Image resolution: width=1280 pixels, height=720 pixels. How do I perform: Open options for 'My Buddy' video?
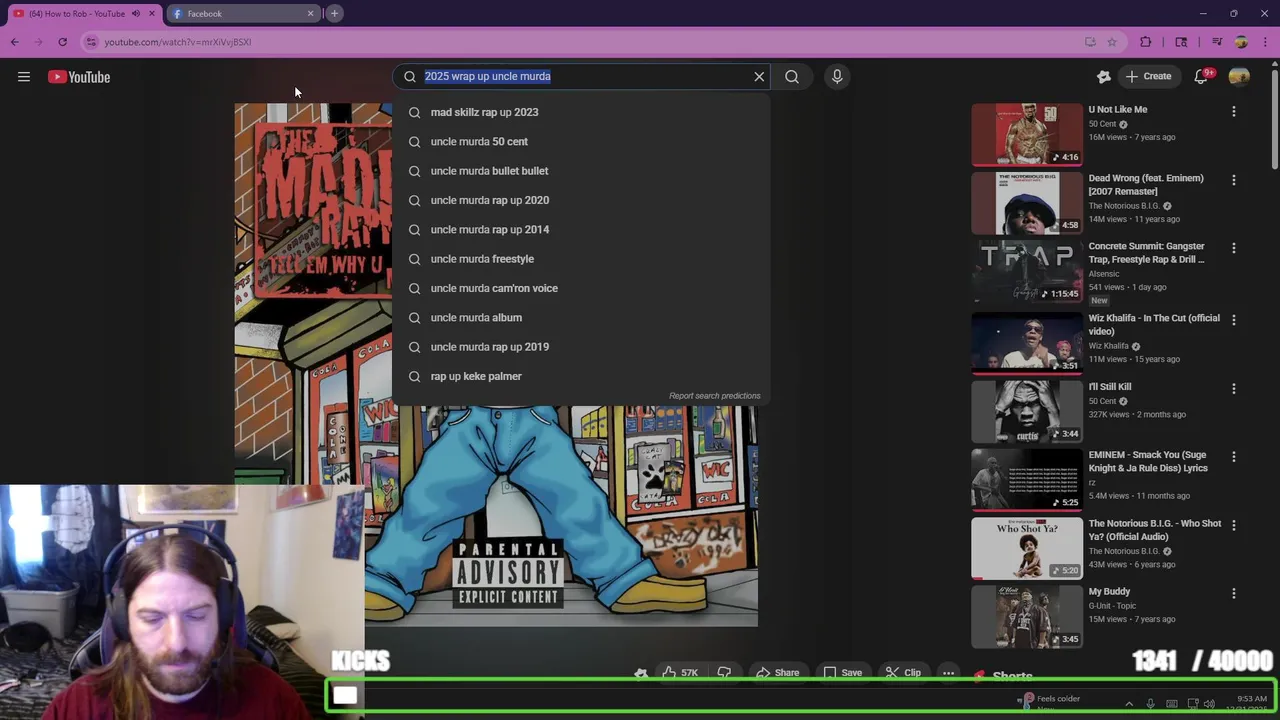tap(1233, 593)
